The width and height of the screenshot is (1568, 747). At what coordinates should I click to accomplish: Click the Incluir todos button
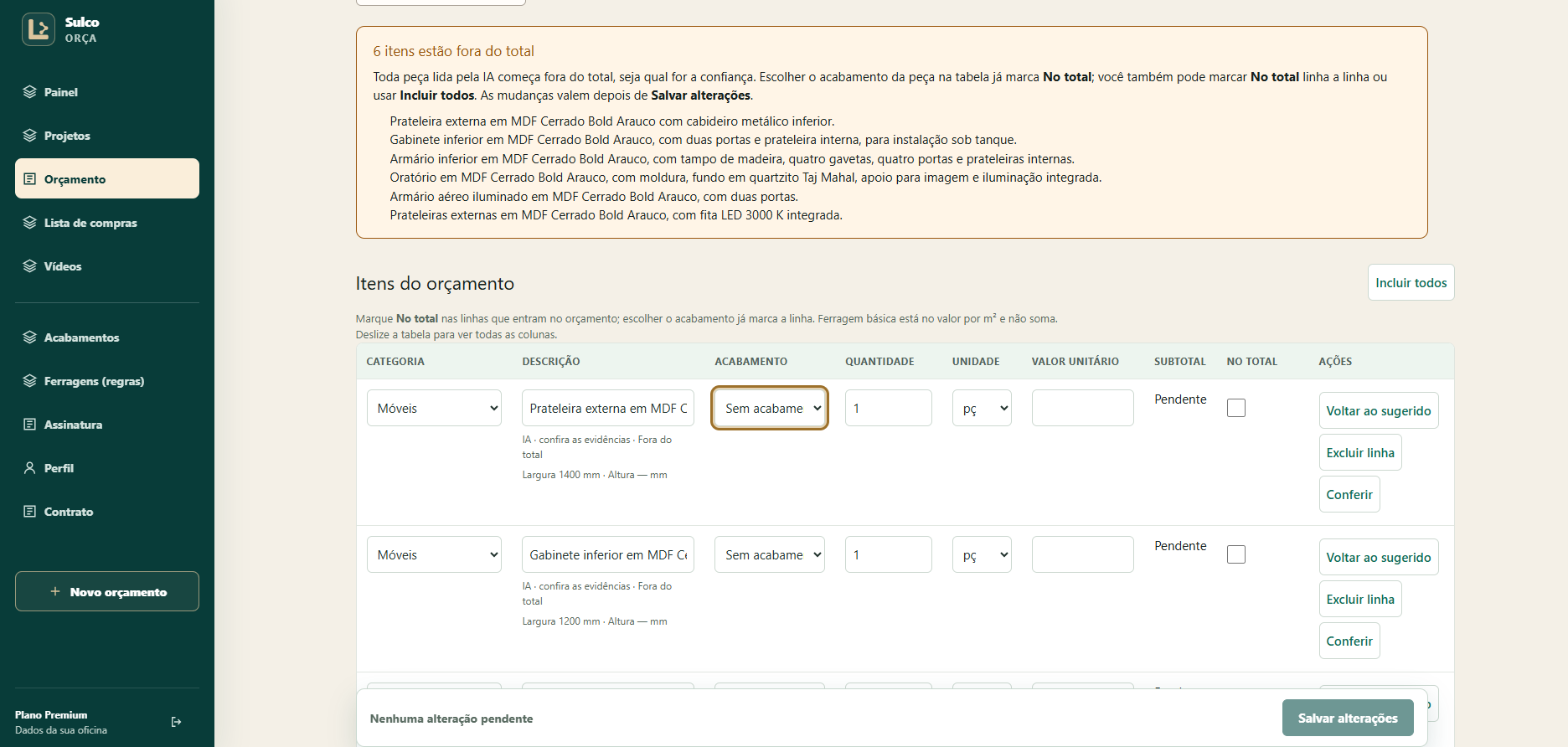(x=1411, y=283)
